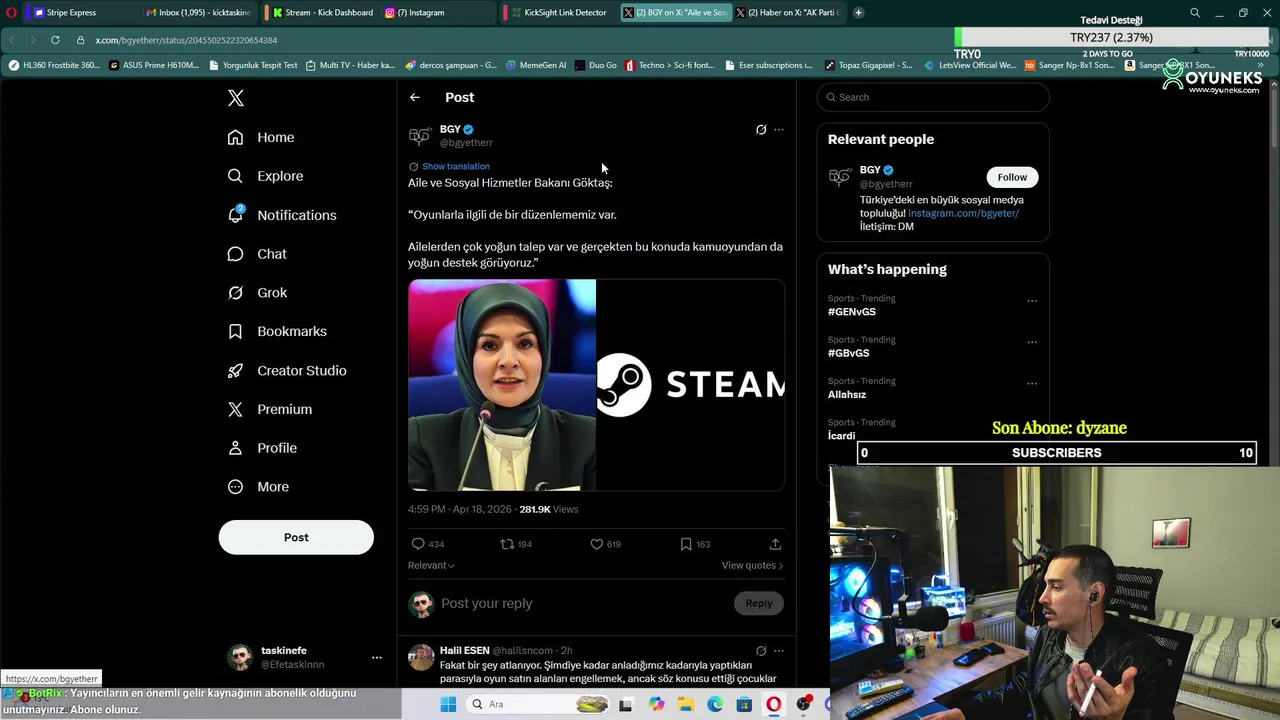Open the Windows Start menu
The height and width of the screenshot is (720, 1280).
click(448, 704)
